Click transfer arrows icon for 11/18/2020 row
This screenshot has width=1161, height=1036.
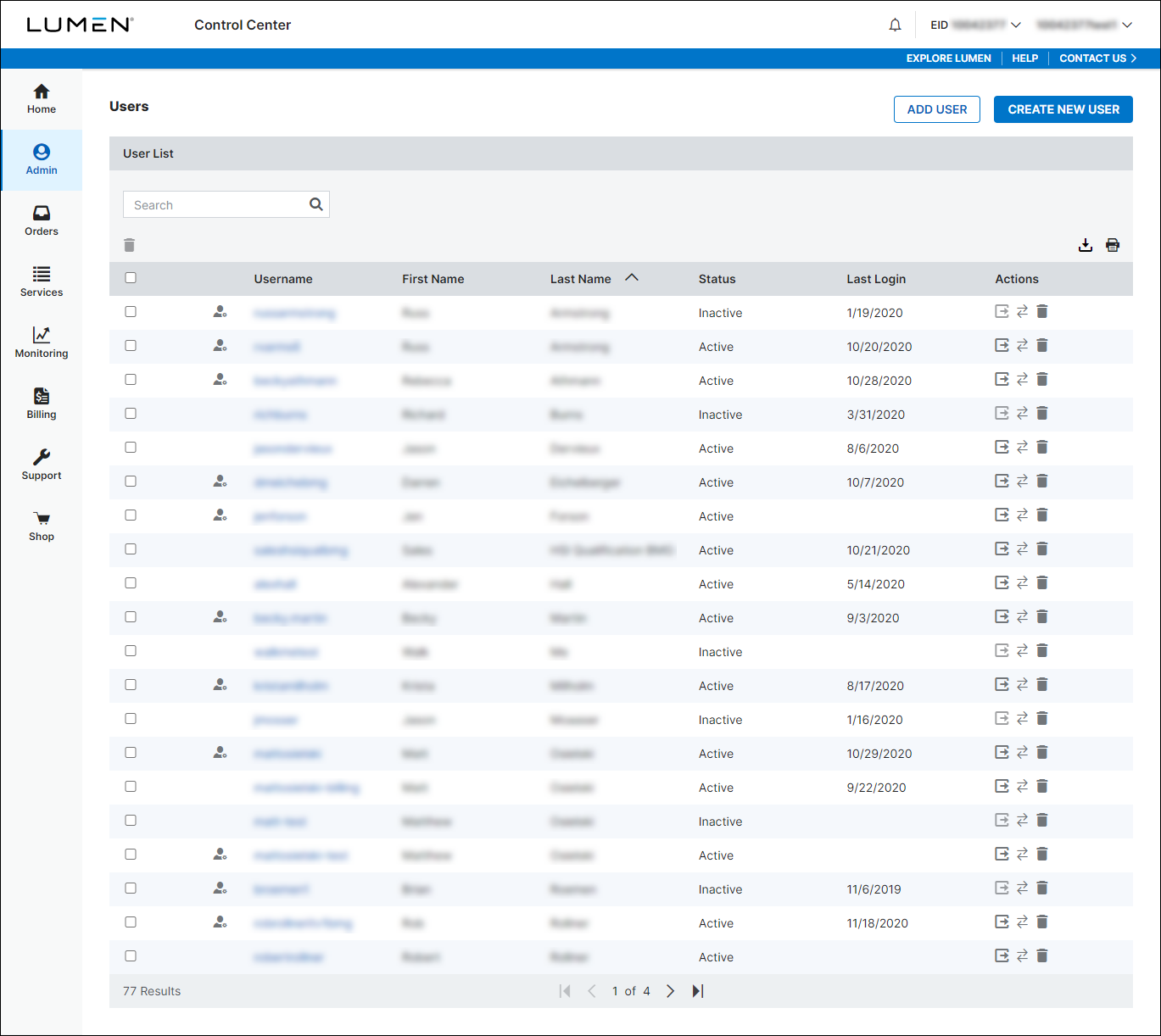(1022, 922)
